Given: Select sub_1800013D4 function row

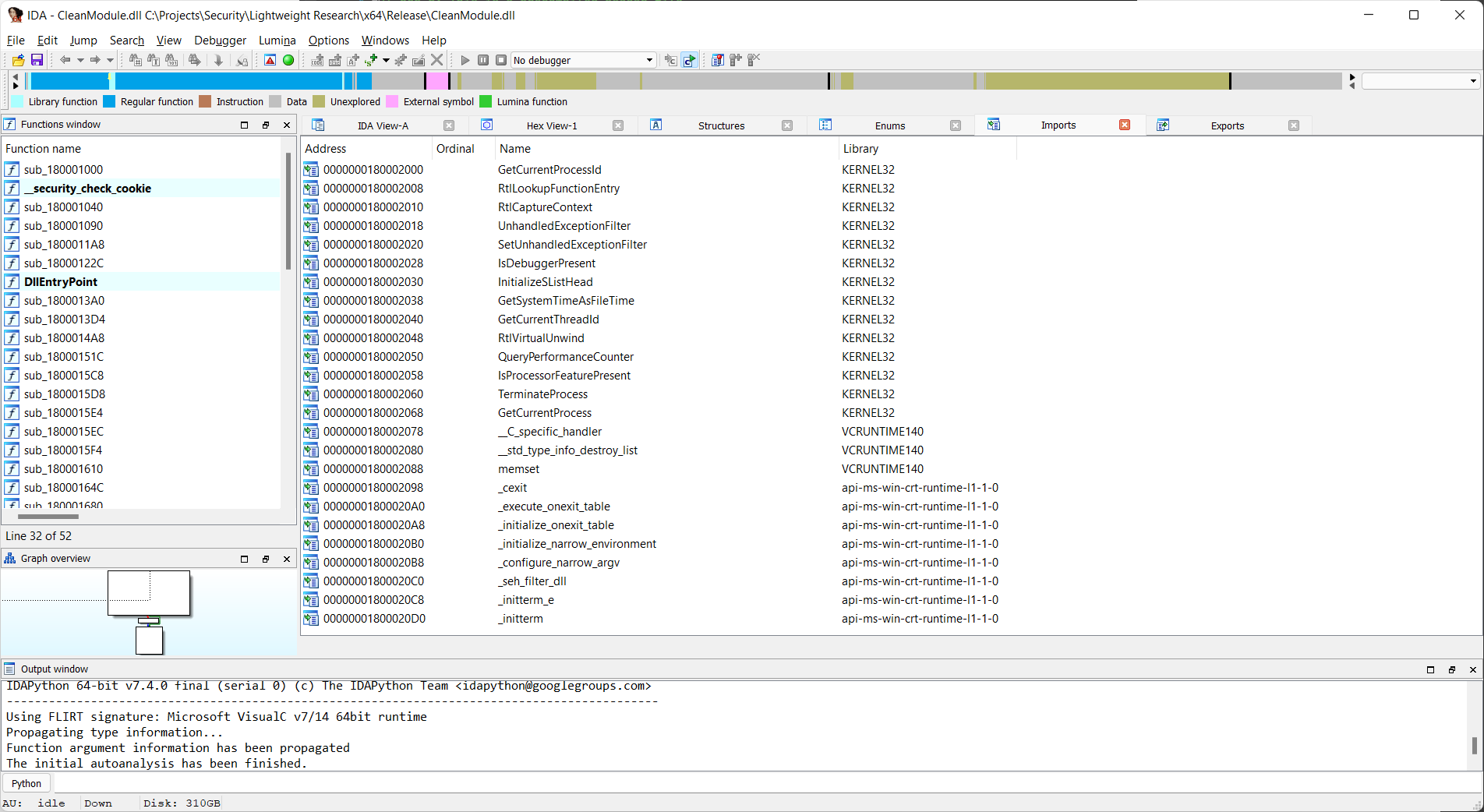Looking at the screenshot, I should tap(141, 320).
